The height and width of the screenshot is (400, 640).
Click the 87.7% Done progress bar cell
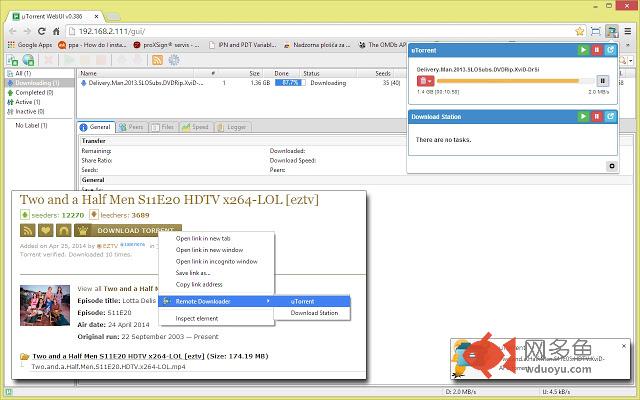click(x=290, y=83)
